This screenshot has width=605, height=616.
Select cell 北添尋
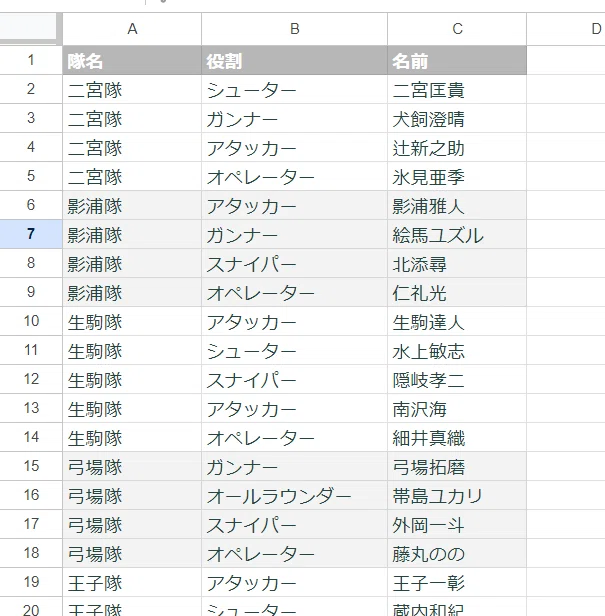457,263
